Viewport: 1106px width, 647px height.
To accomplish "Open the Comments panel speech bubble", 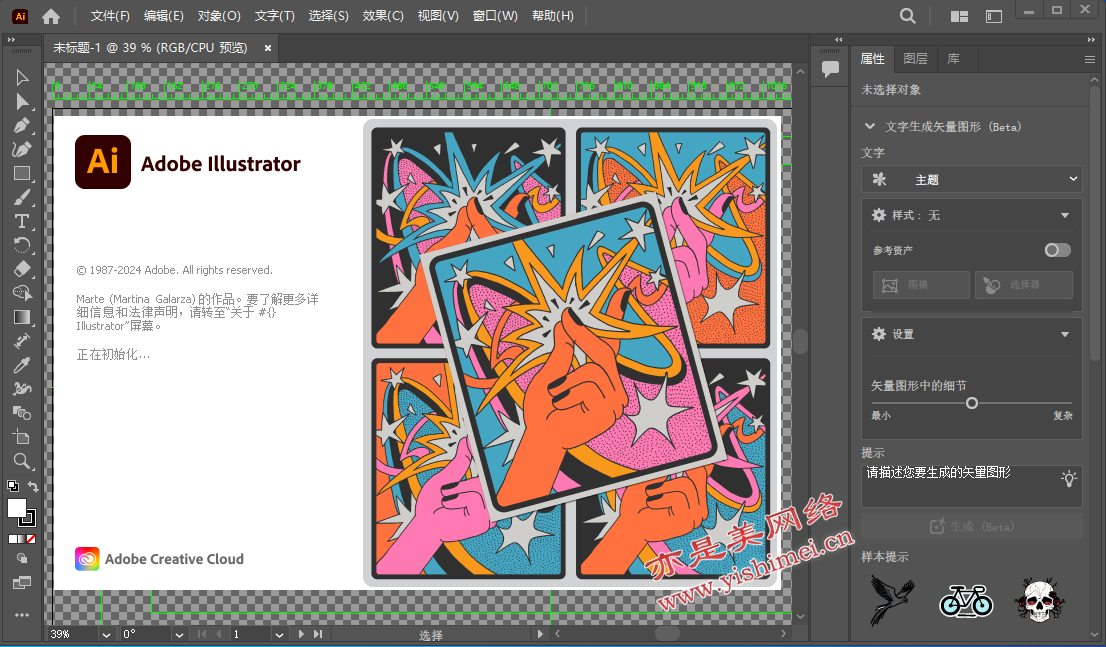I will point(830,69).
